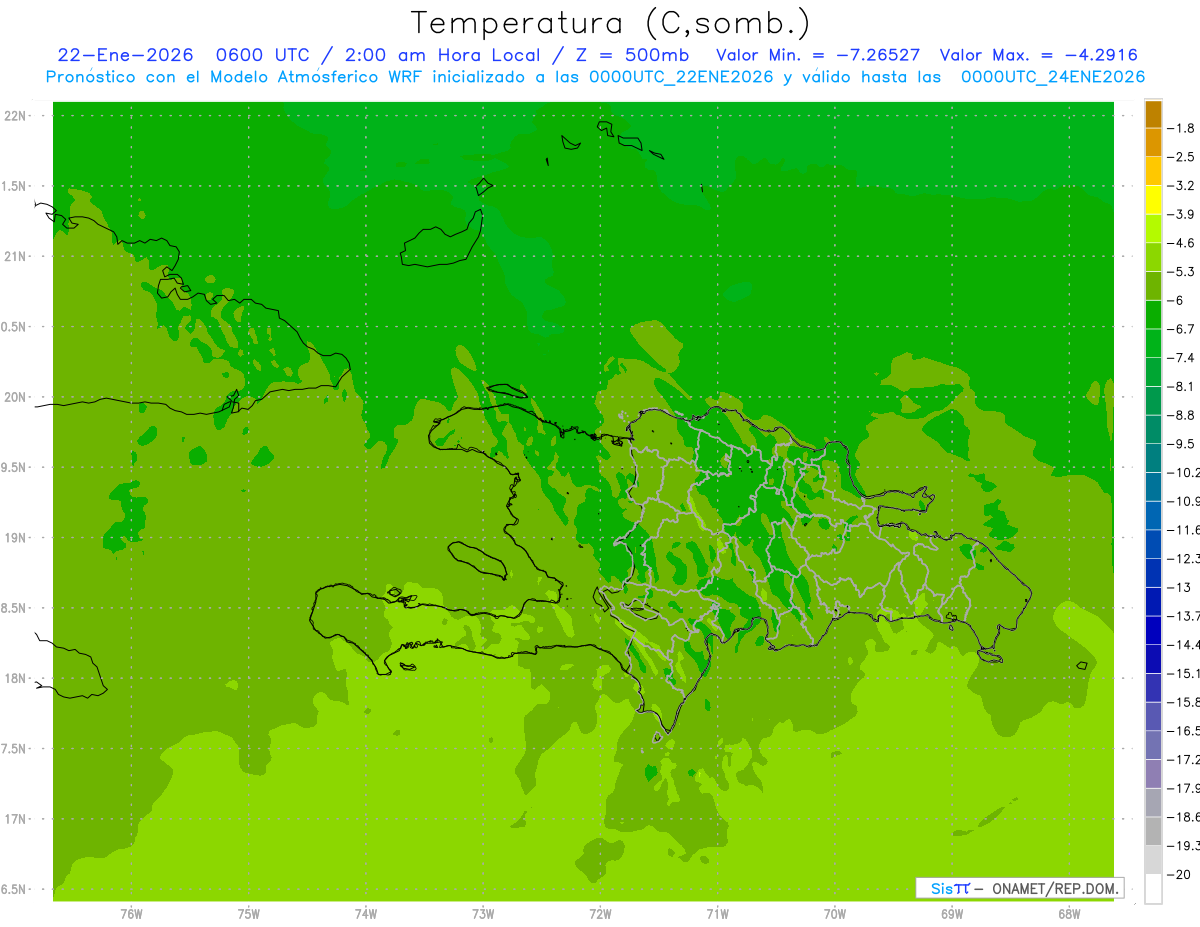
Task: Select the lime swatch between -3.9 and -4.6
Action: (1153, 228)
